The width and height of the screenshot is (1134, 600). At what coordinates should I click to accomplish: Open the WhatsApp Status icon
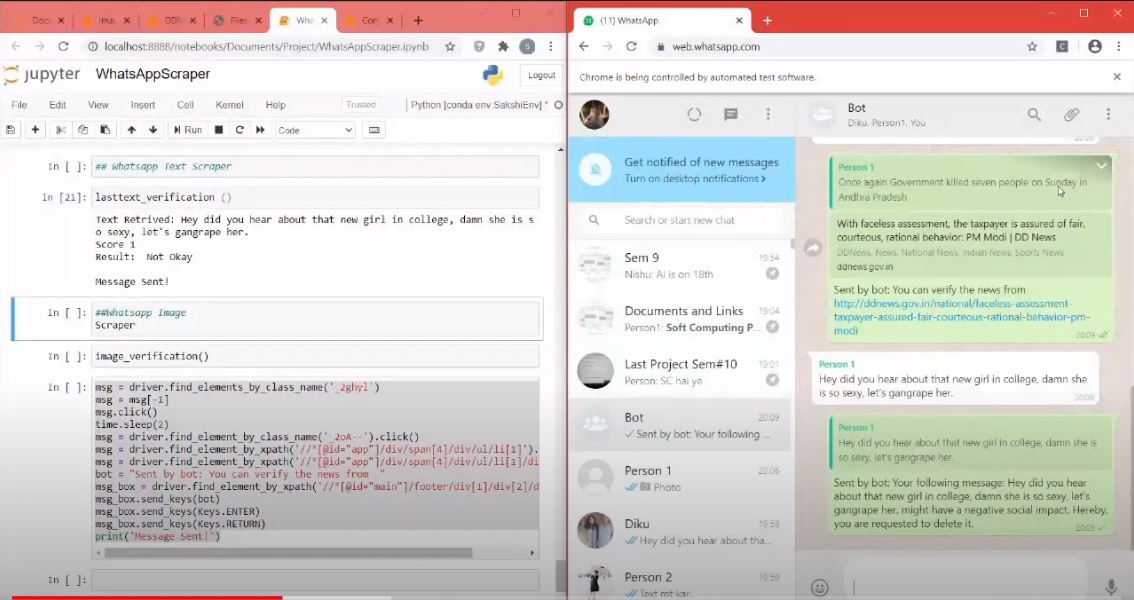694,114
